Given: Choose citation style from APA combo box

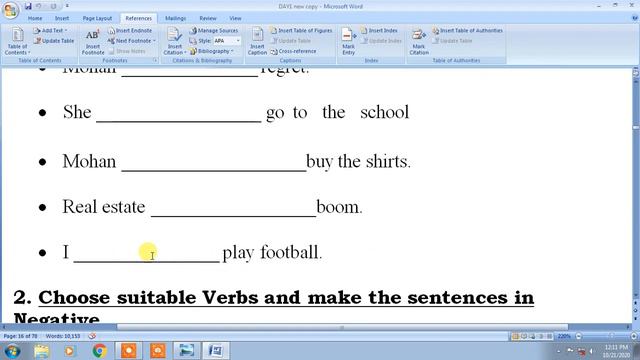Looking at the screenshot, I should 227,41.
